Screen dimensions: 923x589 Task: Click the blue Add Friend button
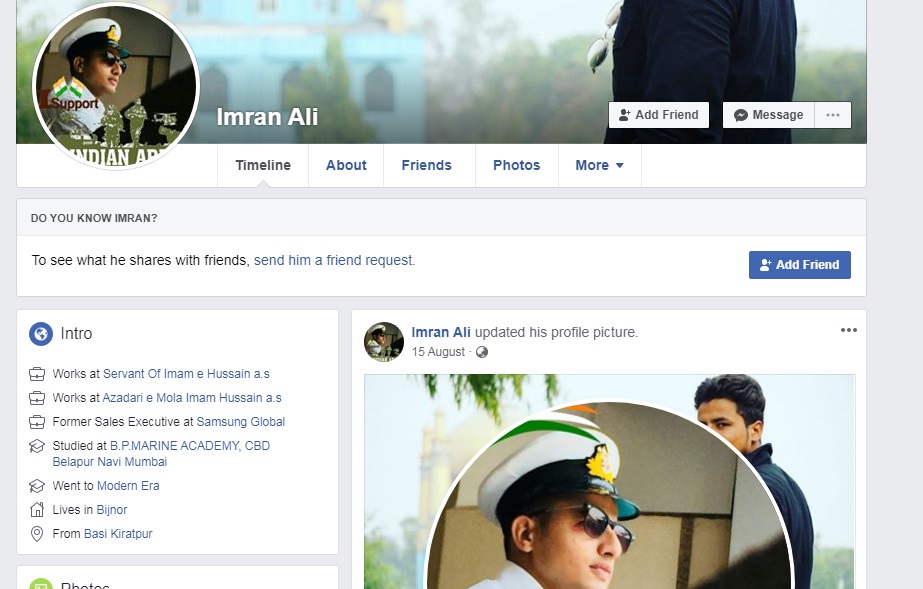pyautogui.click(x=799, y=265)
